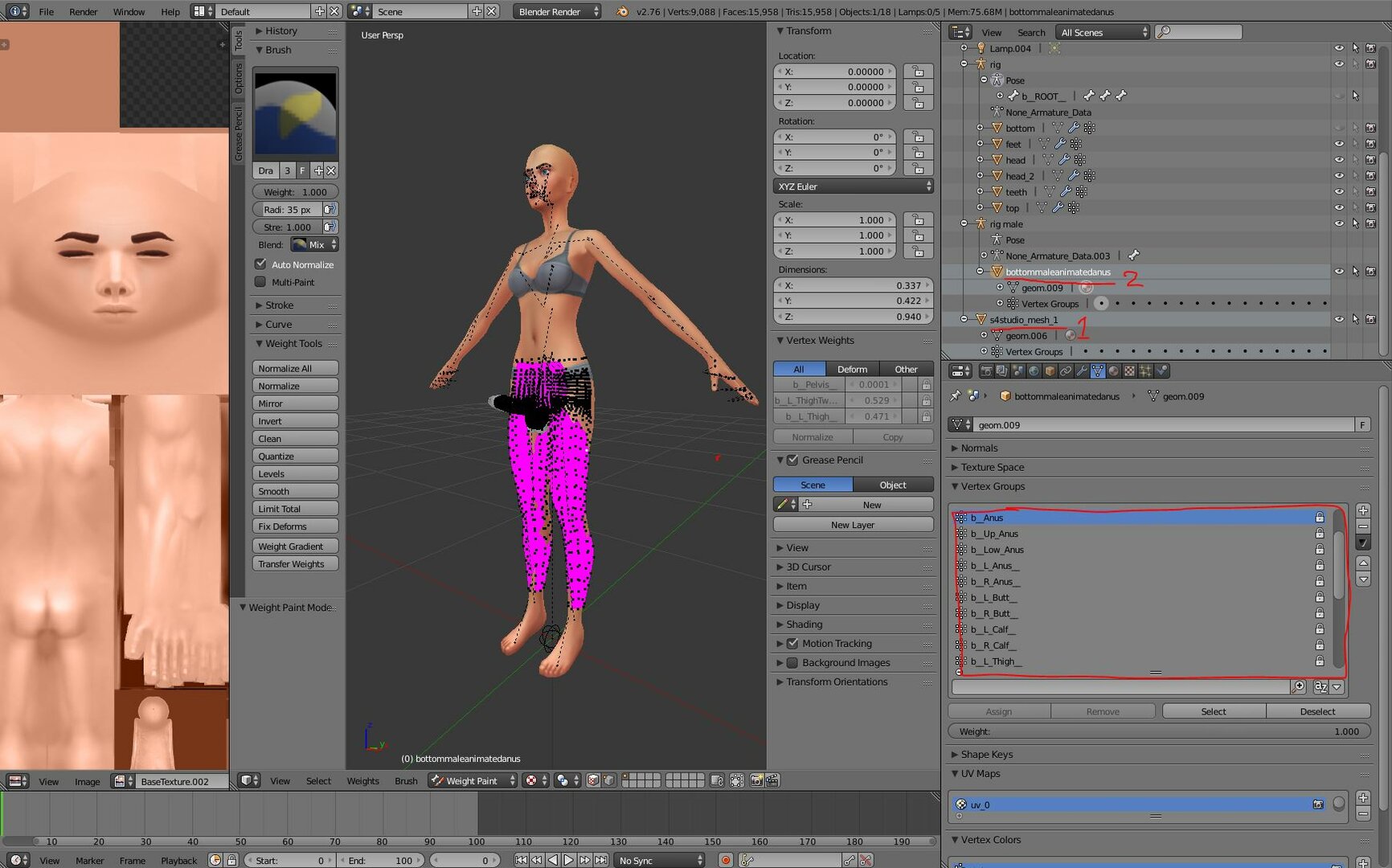Switch Grease Pencil source to Object
1392x868 pixels.
tap(892, 485)
